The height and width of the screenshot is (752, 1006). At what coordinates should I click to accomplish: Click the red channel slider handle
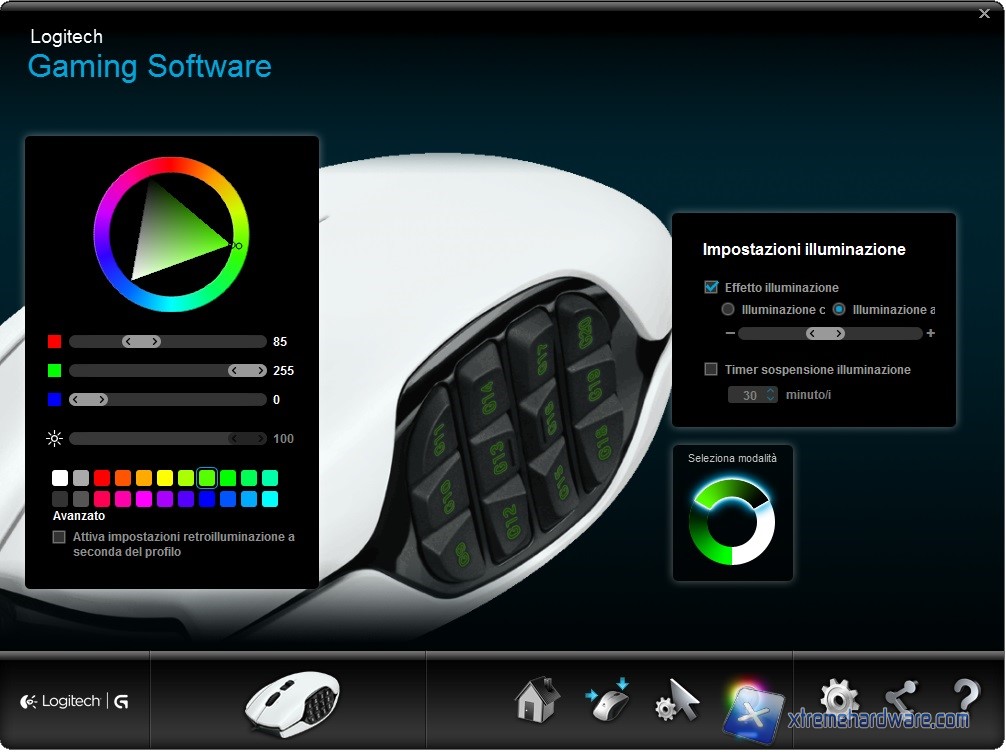141,342
